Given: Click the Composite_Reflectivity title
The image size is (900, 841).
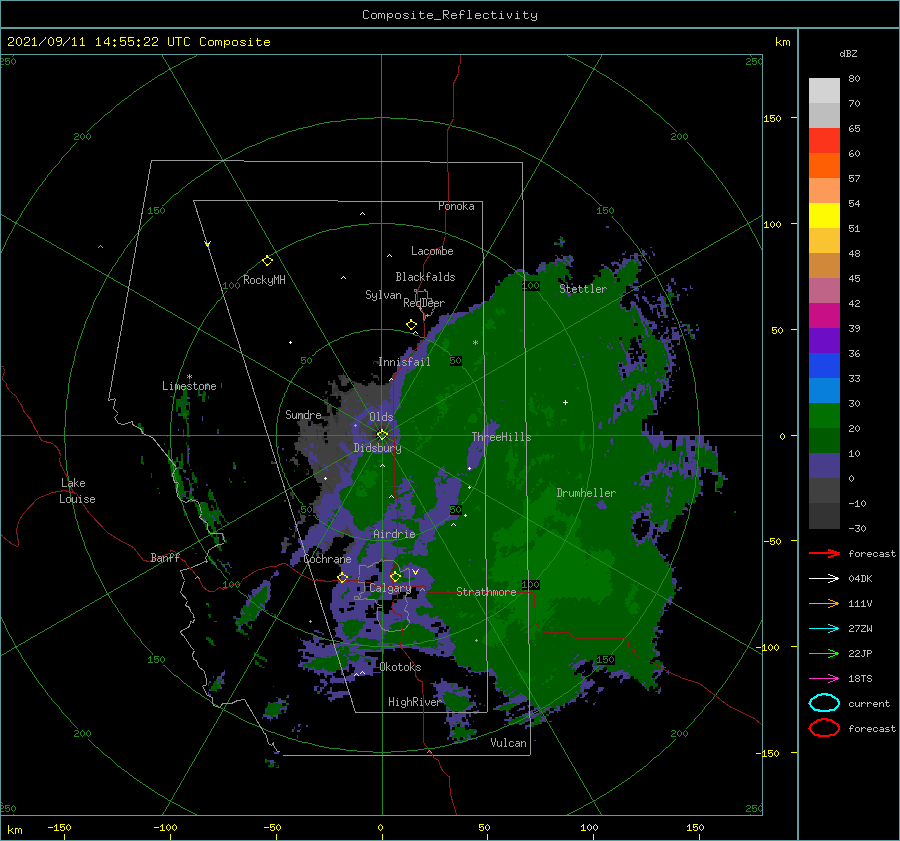Looking at the screenshot, I should coord(449,15).
